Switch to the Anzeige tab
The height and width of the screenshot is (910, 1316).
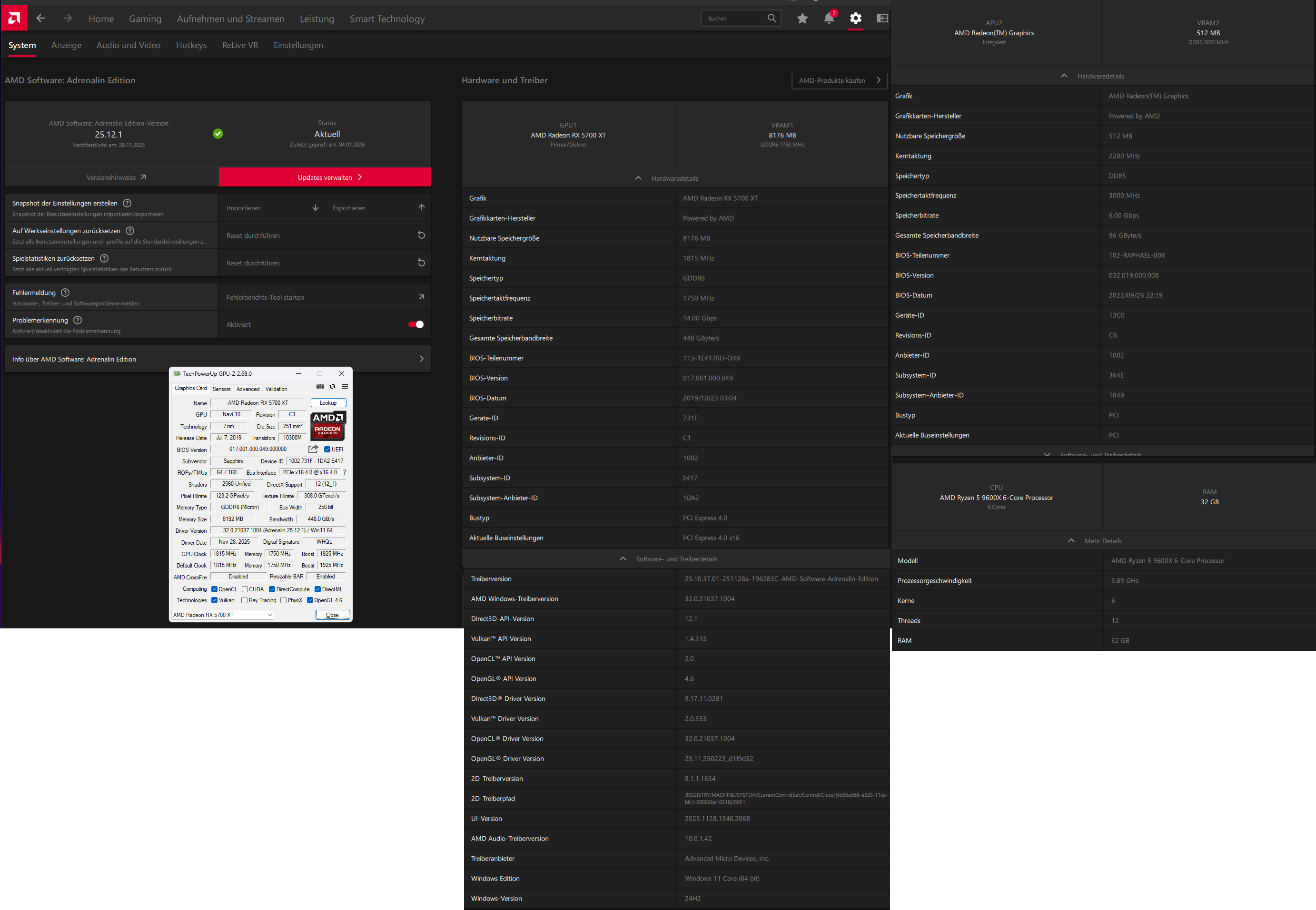point(66,45)
